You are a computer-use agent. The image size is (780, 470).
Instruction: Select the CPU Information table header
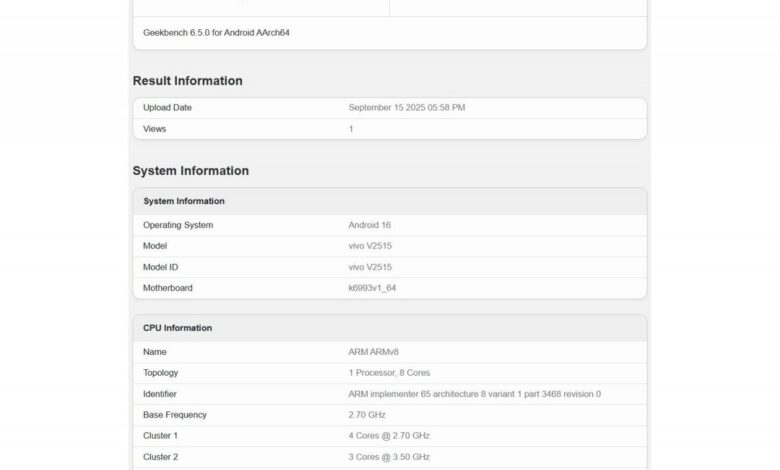(x=177, y=328)
